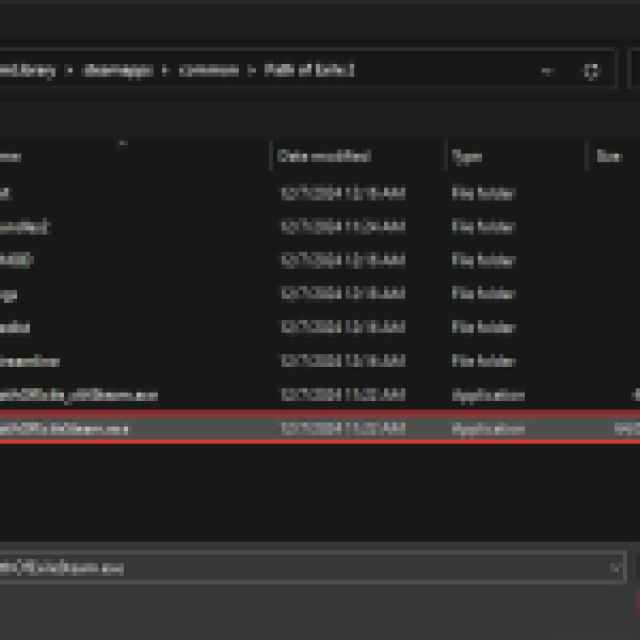Screen dimensions: 640x640
Task: Click the refresh icon beside the address bar
Action: [x=592, y=71]
